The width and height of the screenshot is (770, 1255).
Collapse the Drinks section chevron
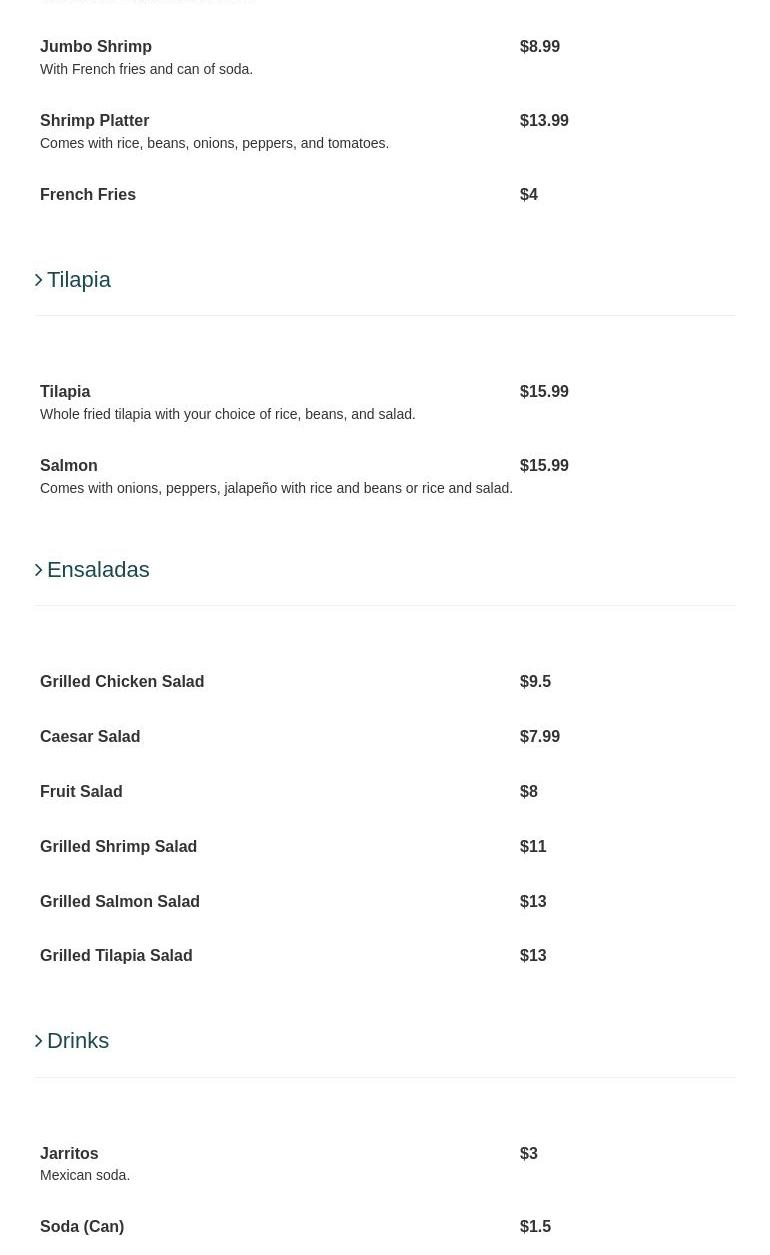coord(39,1041)
